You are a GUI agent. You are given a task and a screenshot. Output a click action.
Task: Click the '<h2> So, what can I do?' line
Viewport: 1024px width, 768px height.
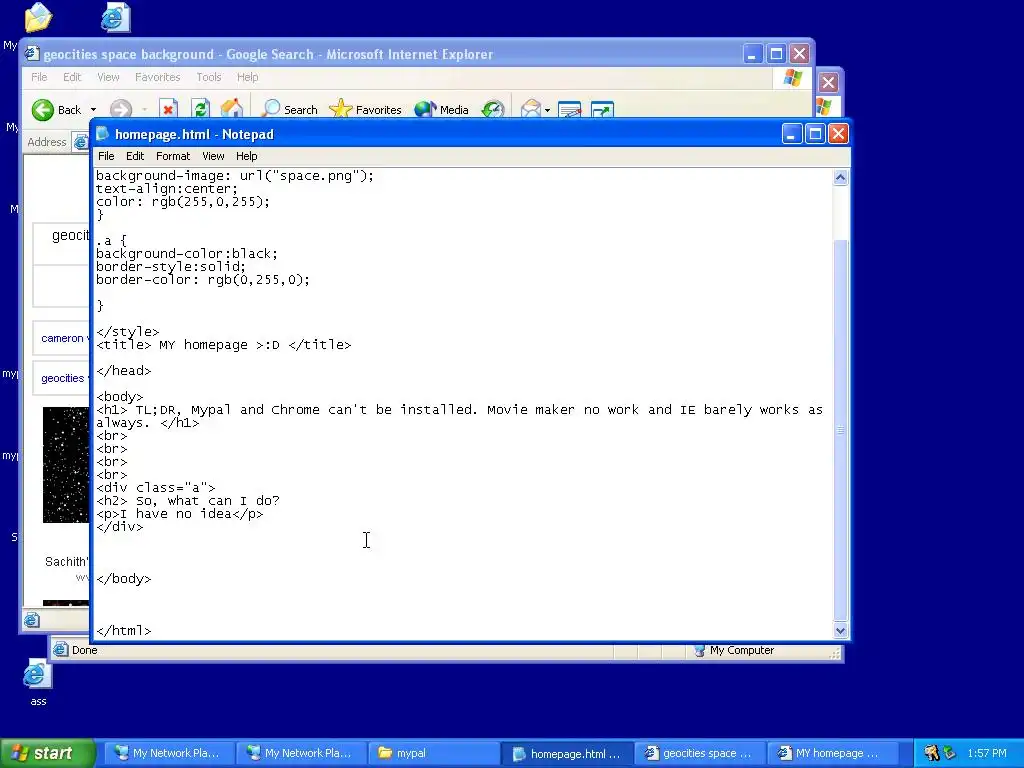click(x=188, y=501)
